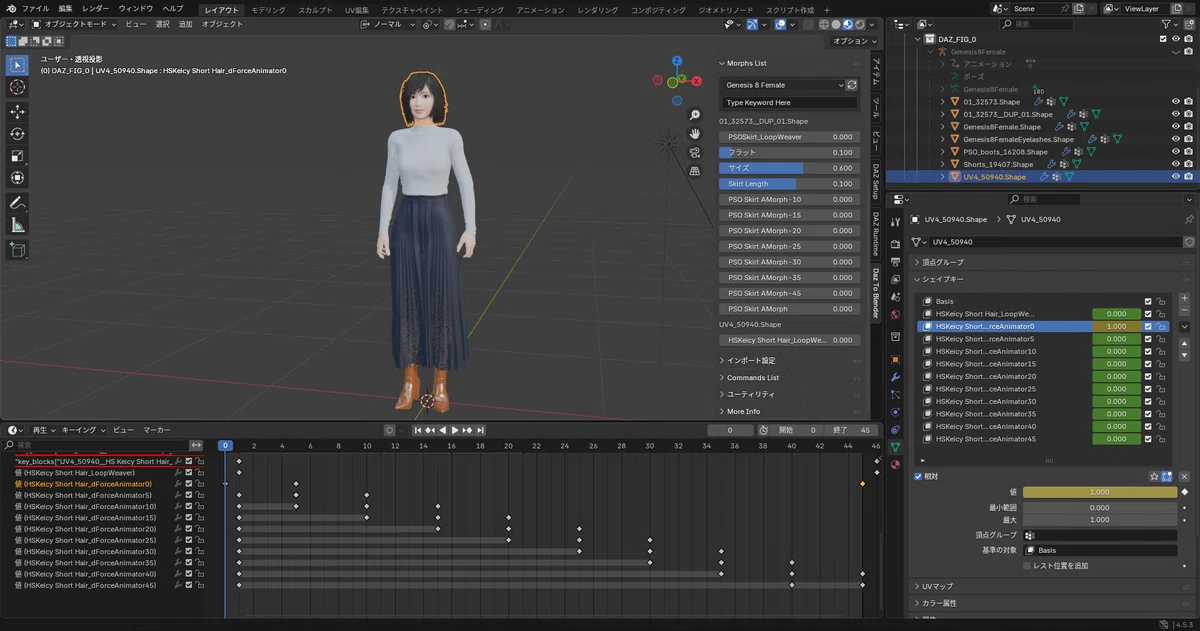The image size is (1200, 631).
Task: Toggle visibility of PSO_boots_16208.Shape
Action: pyautogui.click(x=1176, y=152)
